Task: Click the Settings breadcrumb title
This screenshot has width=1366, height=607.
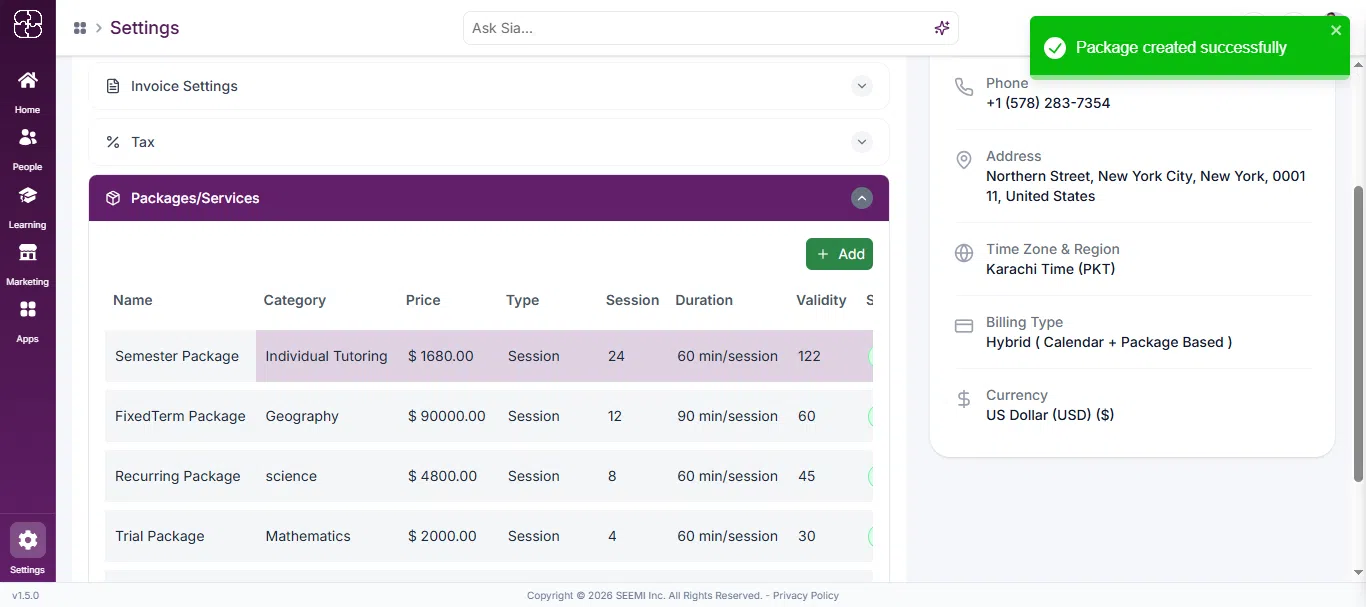Action: pyautogui.click(x=145, y=28)
